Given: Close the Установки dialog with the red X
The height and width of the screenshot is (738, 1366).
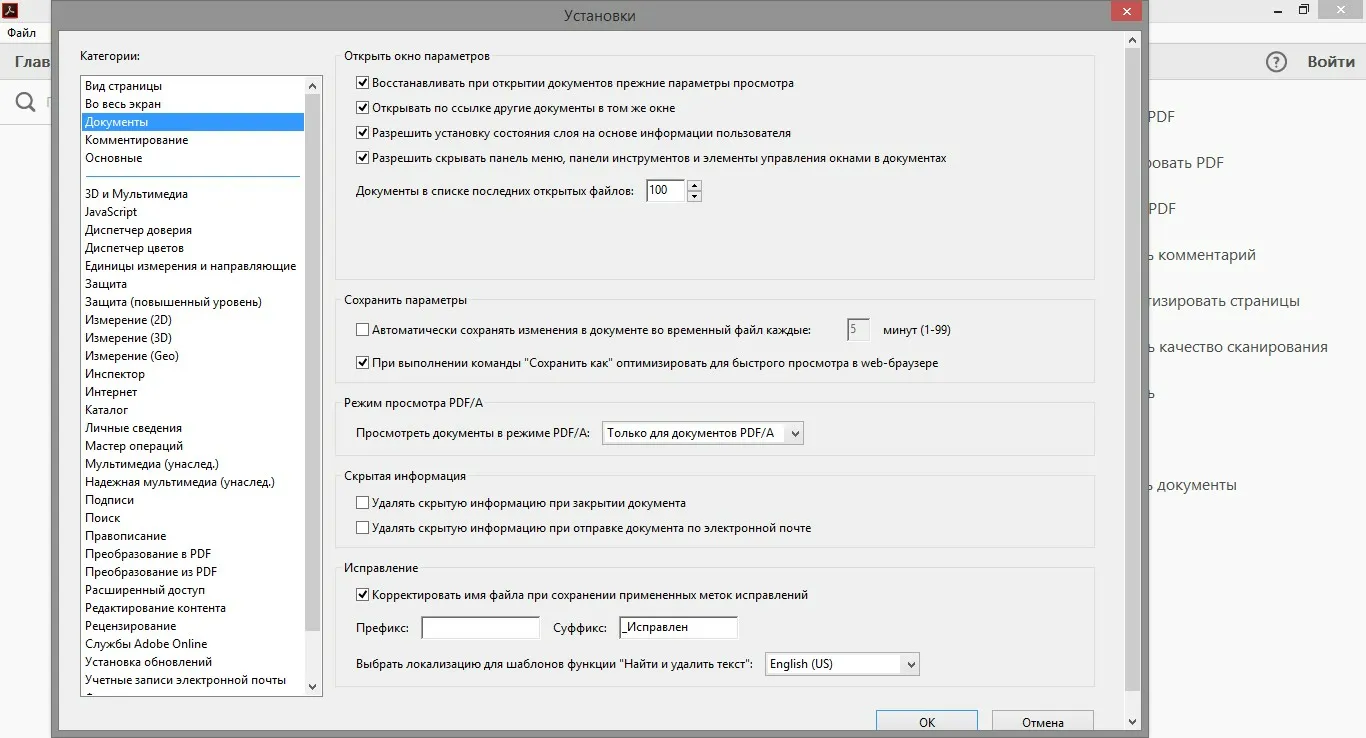Looking at the screenshot, I should [x=1126, y=12].
